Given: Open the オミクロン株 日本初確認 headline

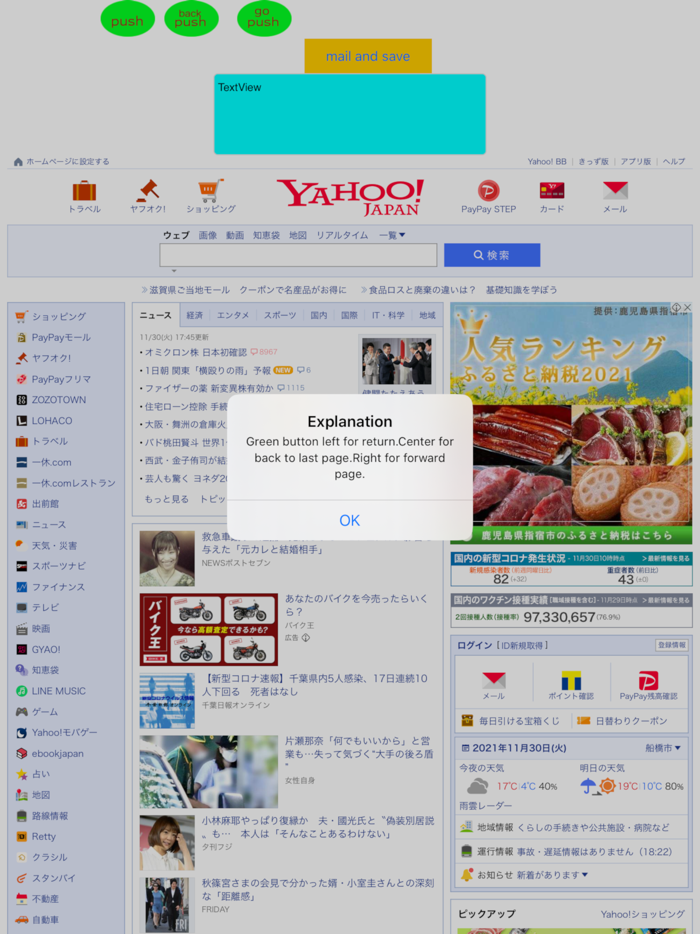Looking at the screenshot, I should click(196, 352).
